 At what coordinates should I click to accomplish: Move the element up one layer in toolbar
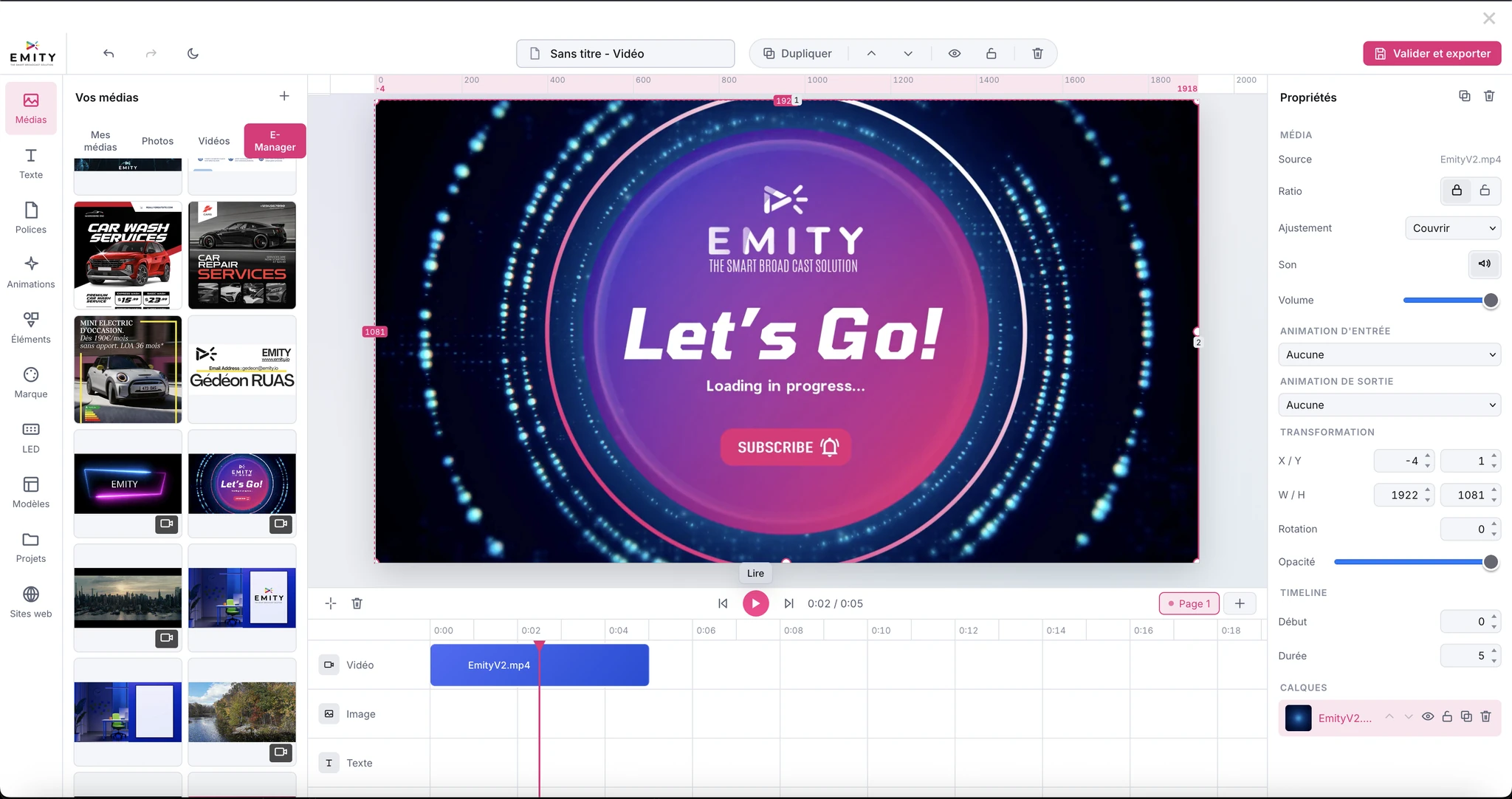(871, 53)
